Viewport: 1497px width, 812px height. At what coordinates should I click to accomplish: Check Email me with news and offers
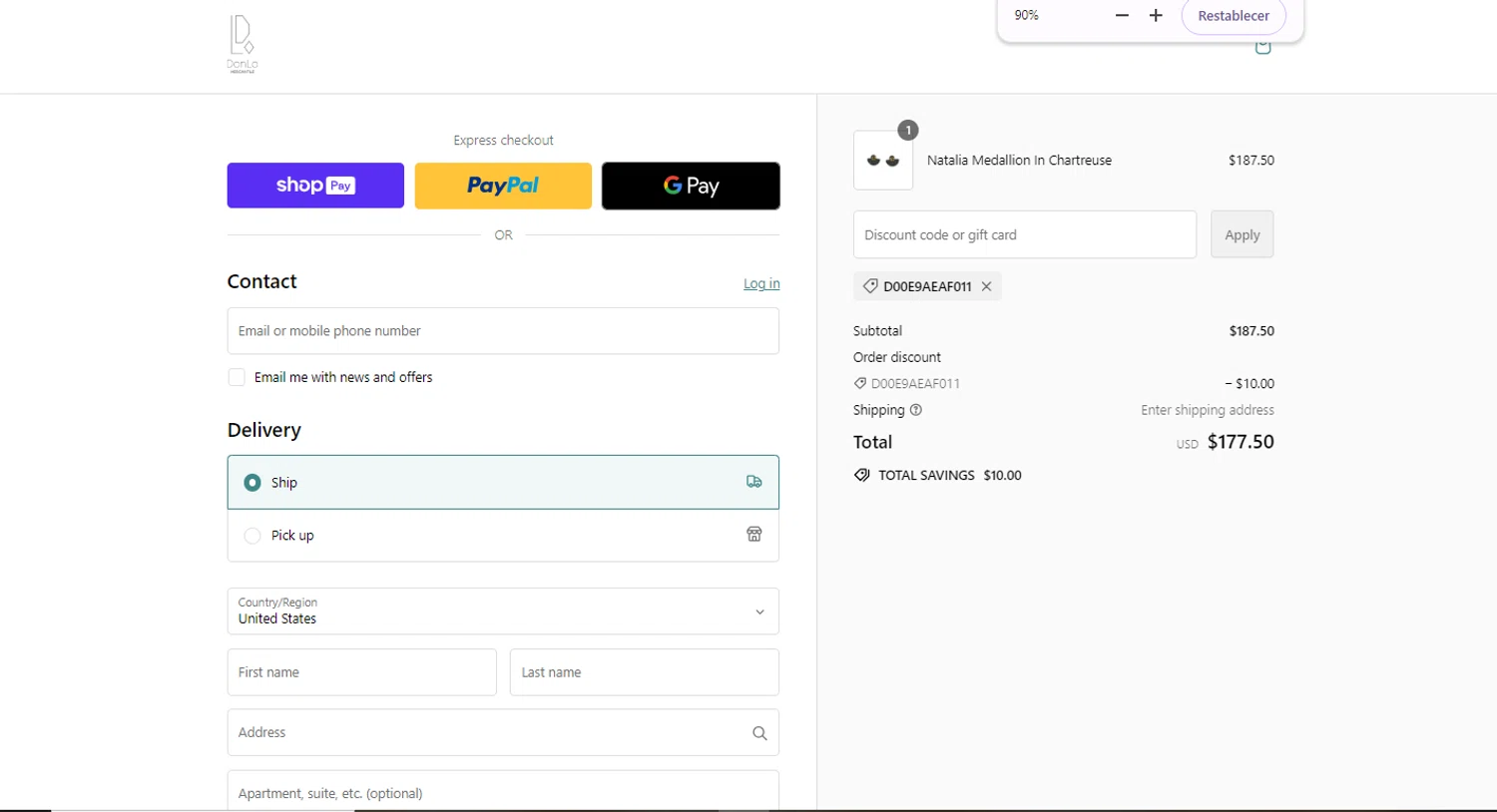pyautogui.click(x=237, y=377)
